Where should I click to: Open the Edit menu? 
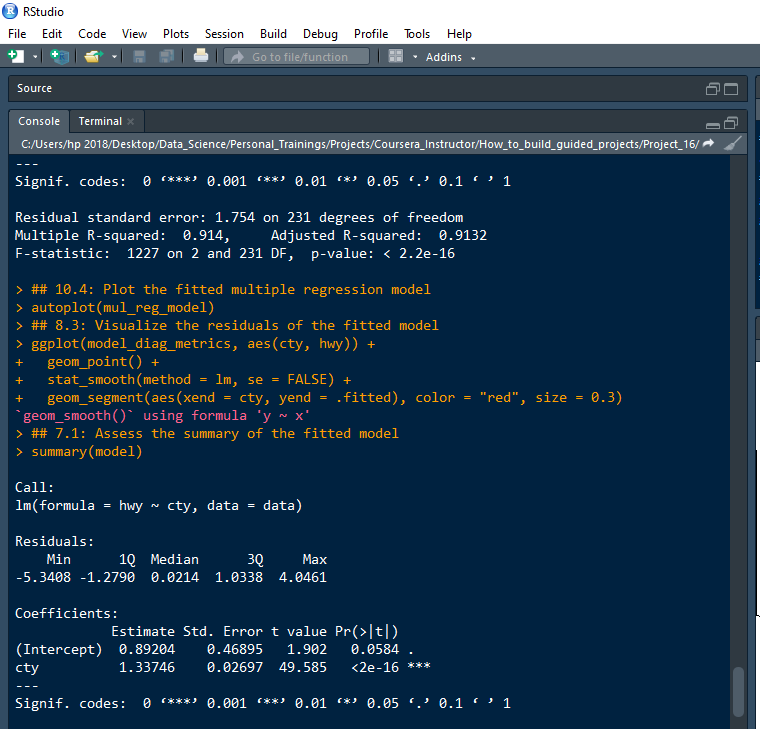tap(52, 34)
